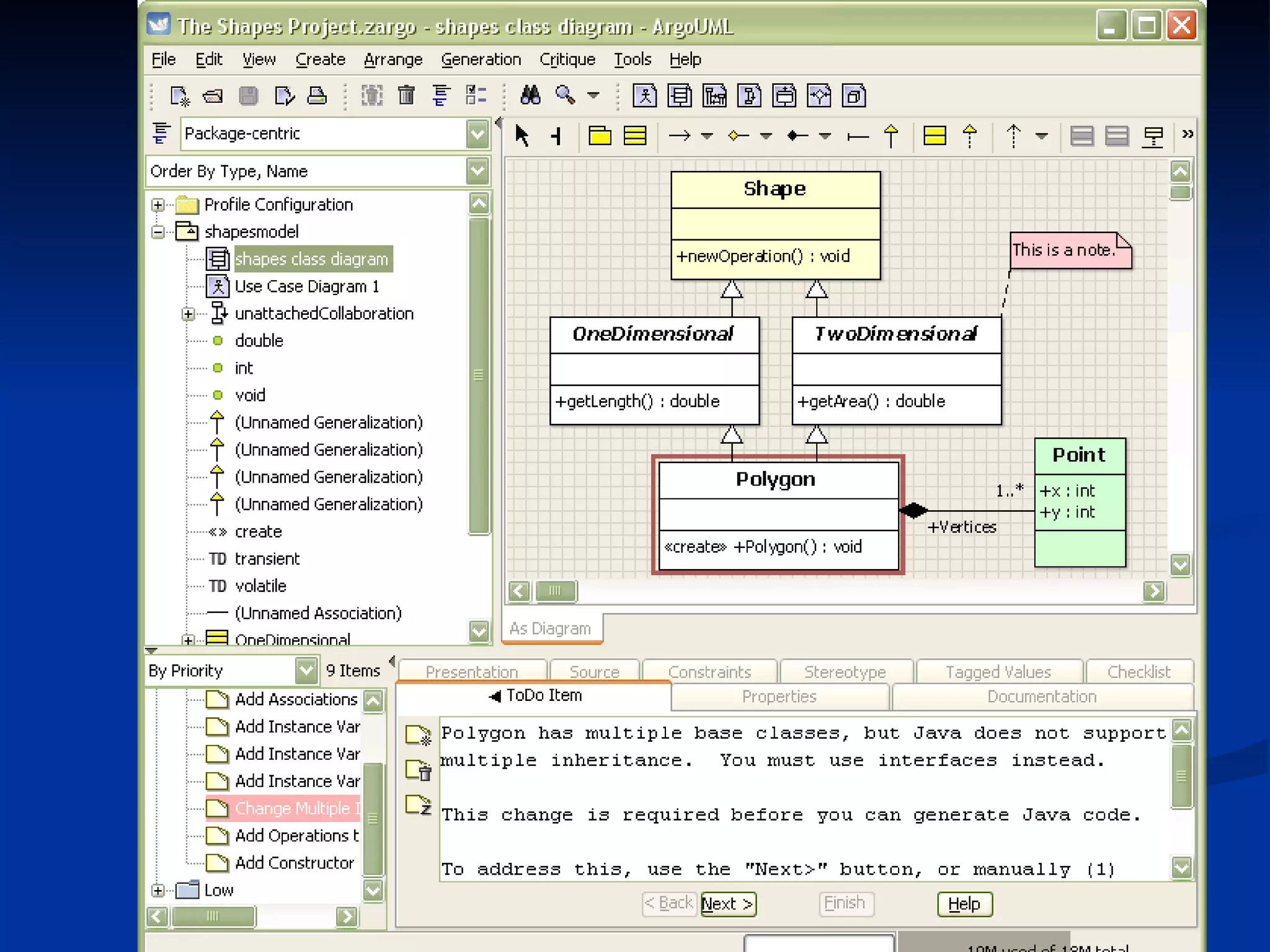Click the Print toolbar icon
The width and height of the screenshot is (1270, 952).
(x=317, y=95)
